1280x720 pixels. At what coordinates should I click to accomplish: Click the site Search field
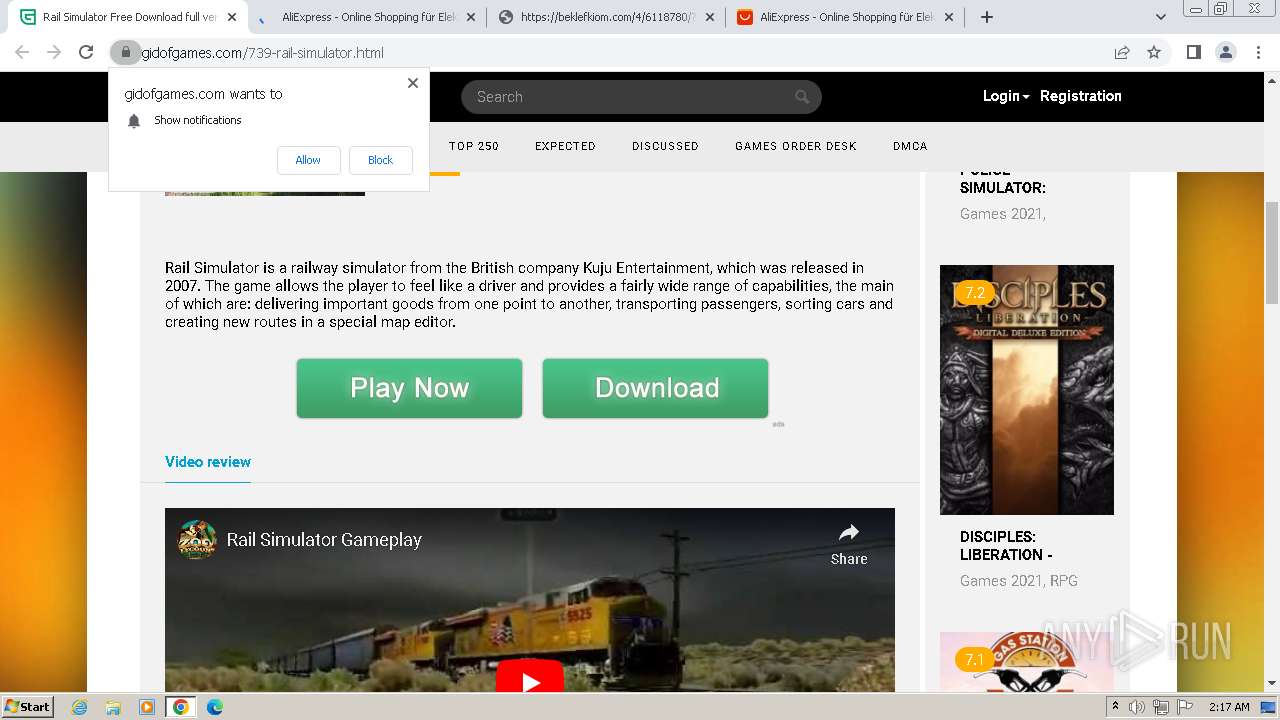(641, 97)
